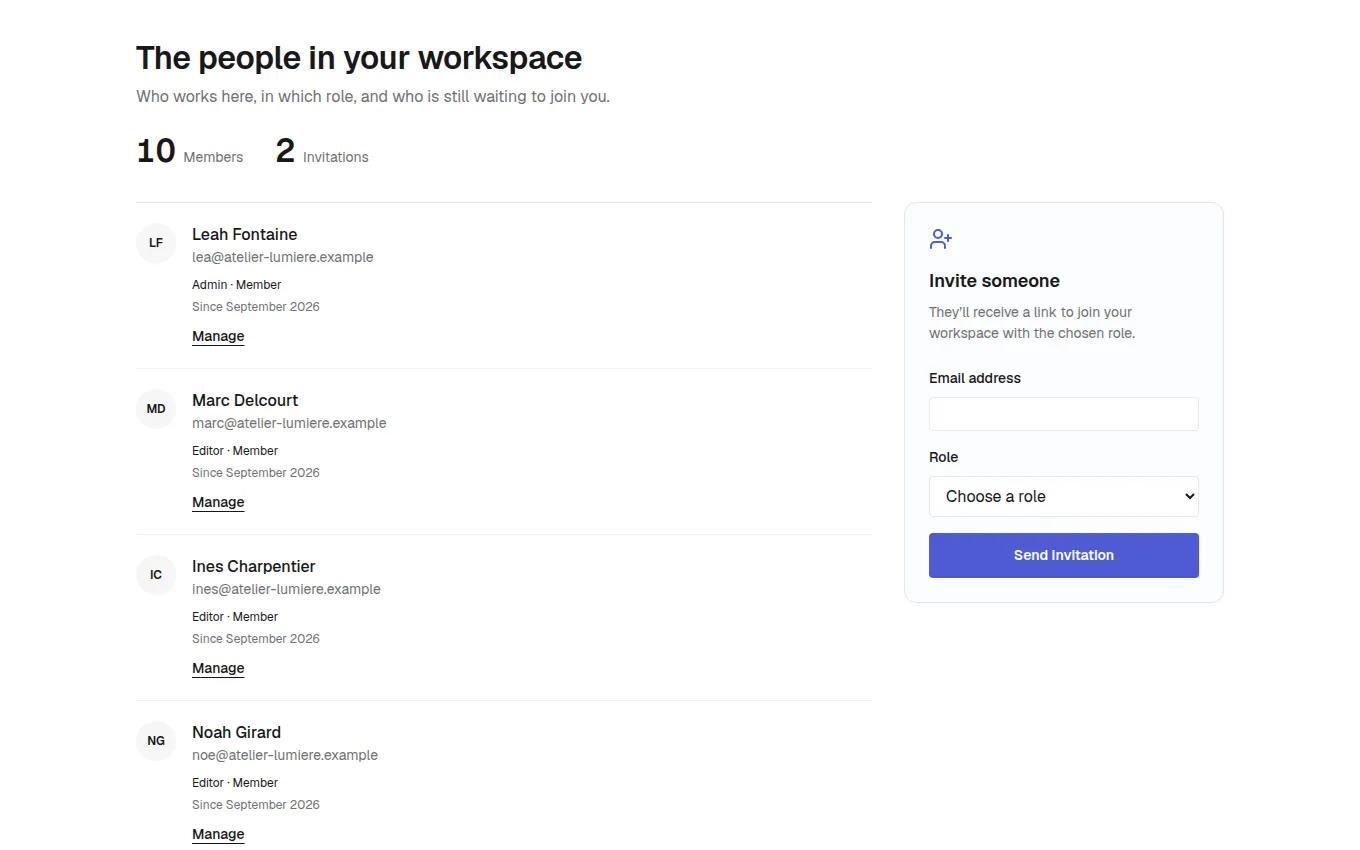Open the Choose a role dropdown

pyautogui.click(x=1064, y=497)
